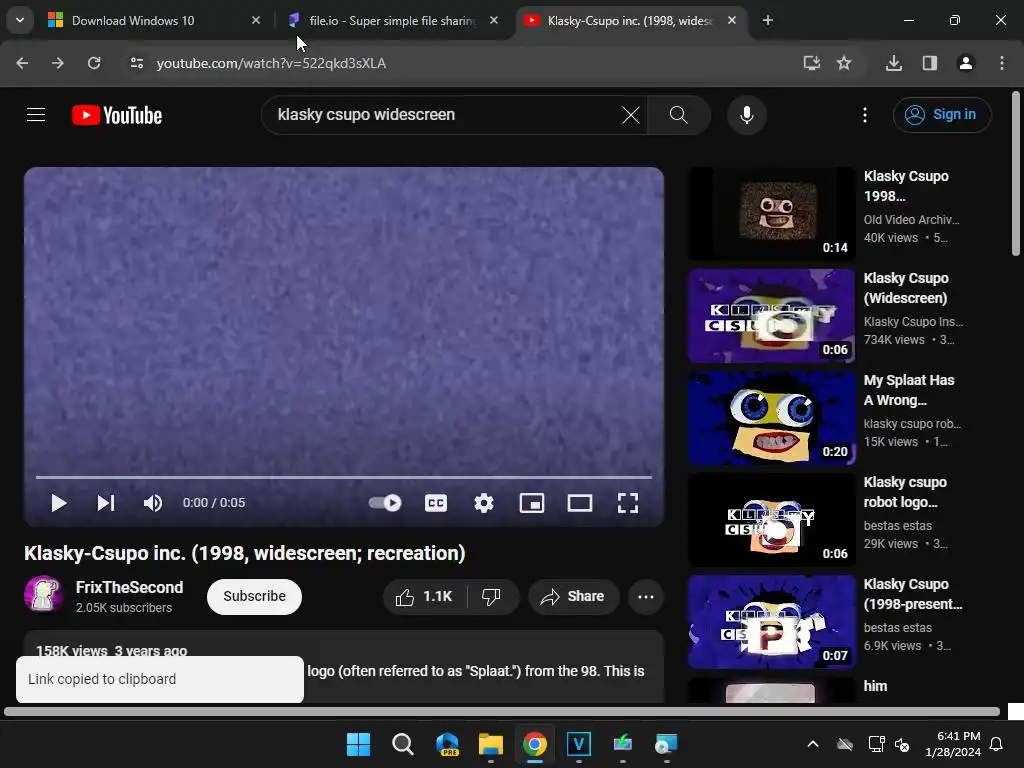Screen dimensions: 1024x768
Task: Go back in browser
Action: (22, 63)
